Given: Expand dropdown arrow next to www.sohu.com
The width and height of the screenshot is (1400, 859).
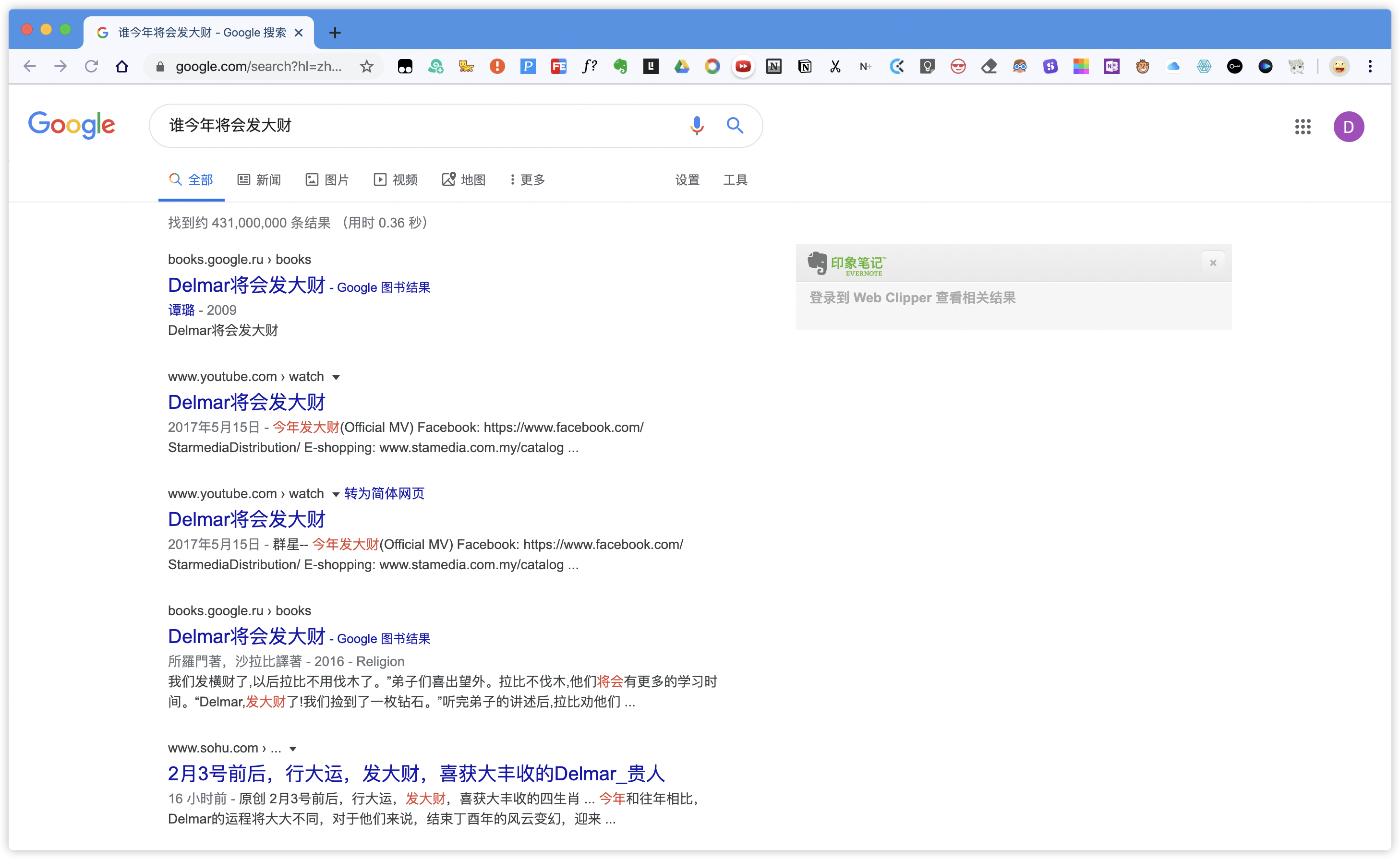Looking at the screenshot, I should [x=293, y=749].
